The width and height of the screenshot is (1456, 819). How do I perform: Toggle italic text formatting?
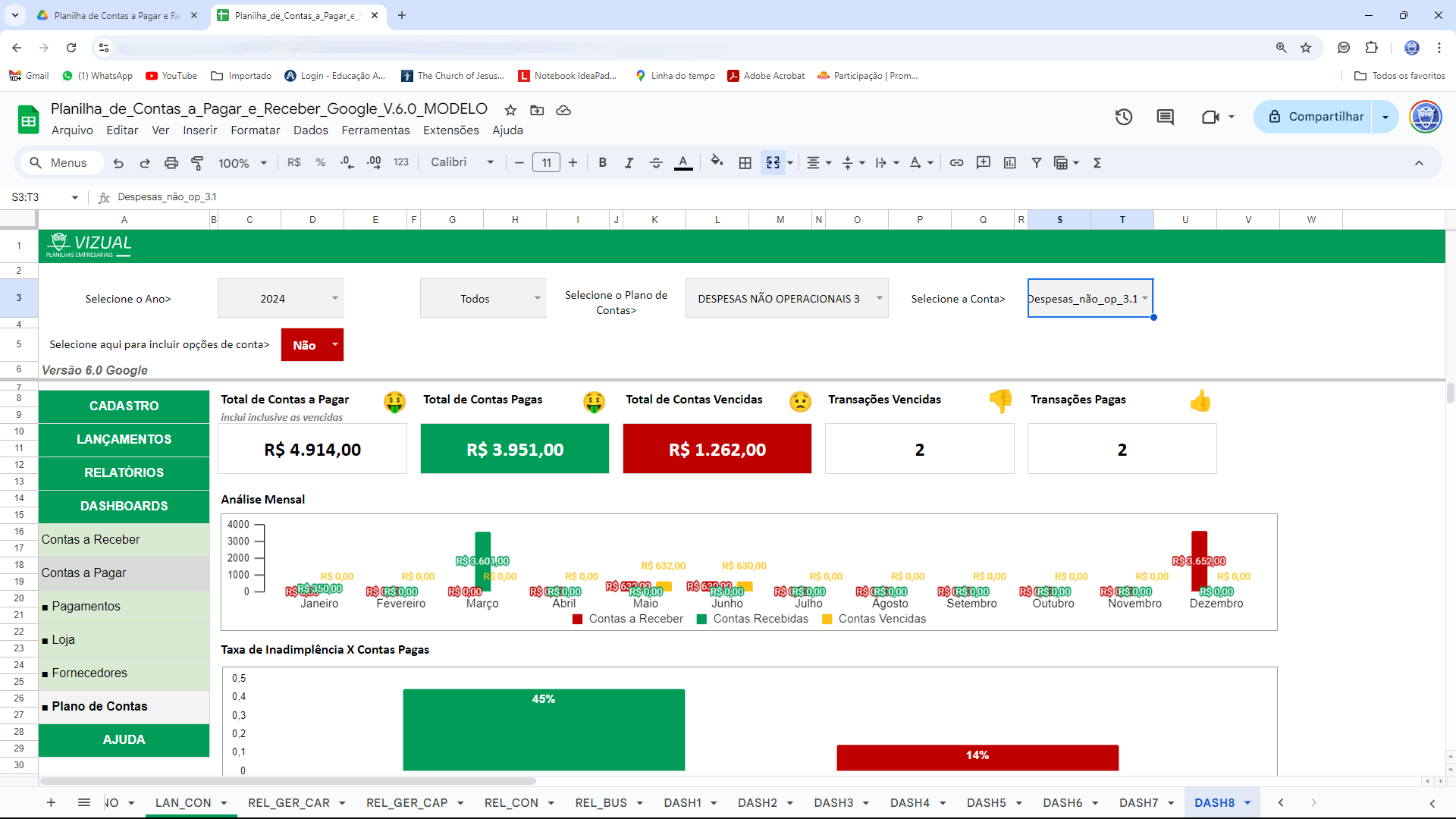(629, 162)
